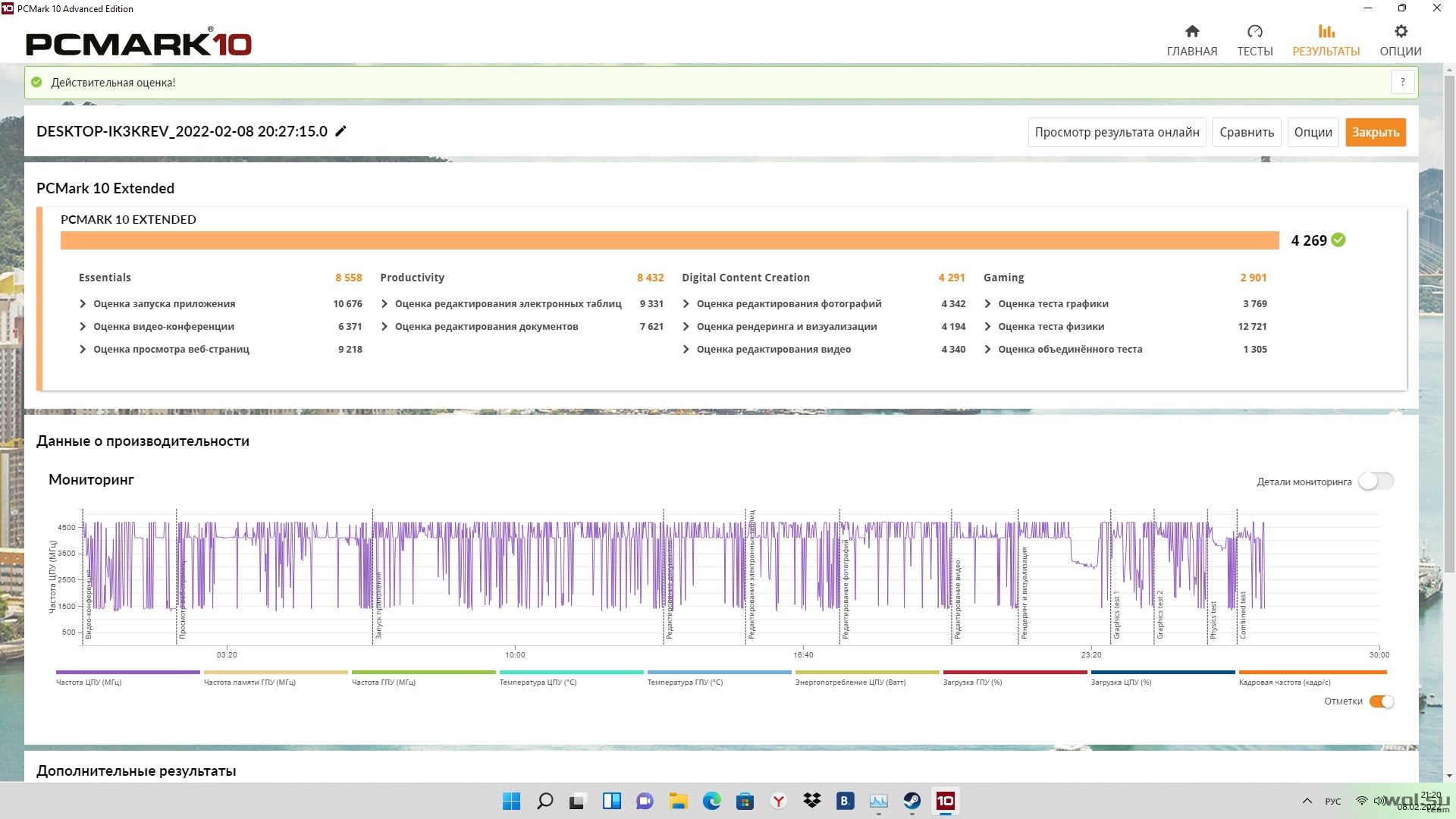The height and width of the screenshot is (819, 1456).
Task: Expand Оценка редактирования видео row
Action: (686, 350)
